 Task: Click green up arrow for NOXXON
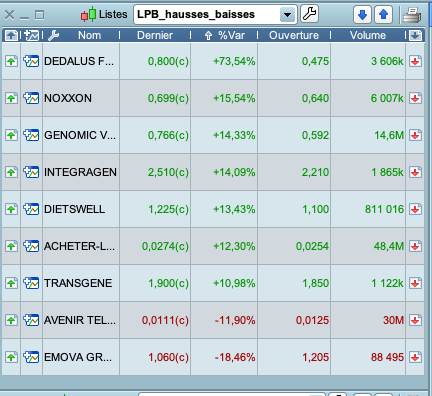point(11,98)
